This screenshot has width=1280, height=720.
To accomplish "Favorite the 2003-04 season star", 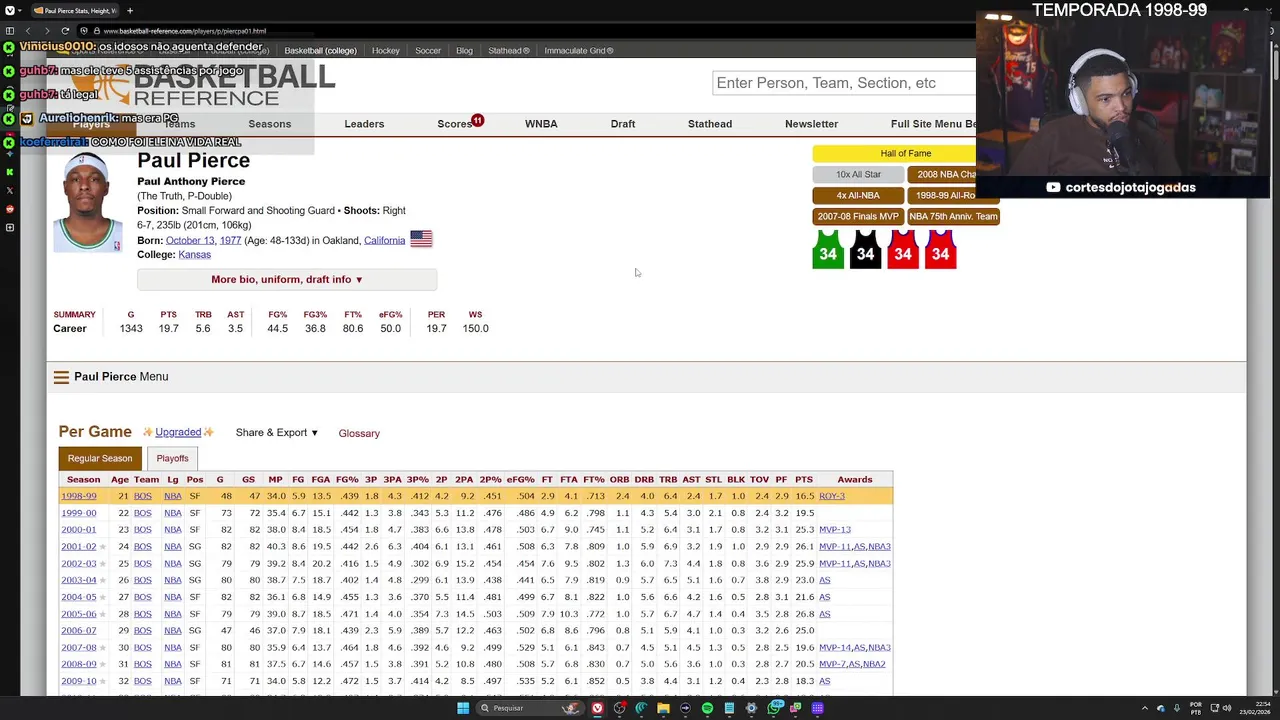I will [102, 580].
